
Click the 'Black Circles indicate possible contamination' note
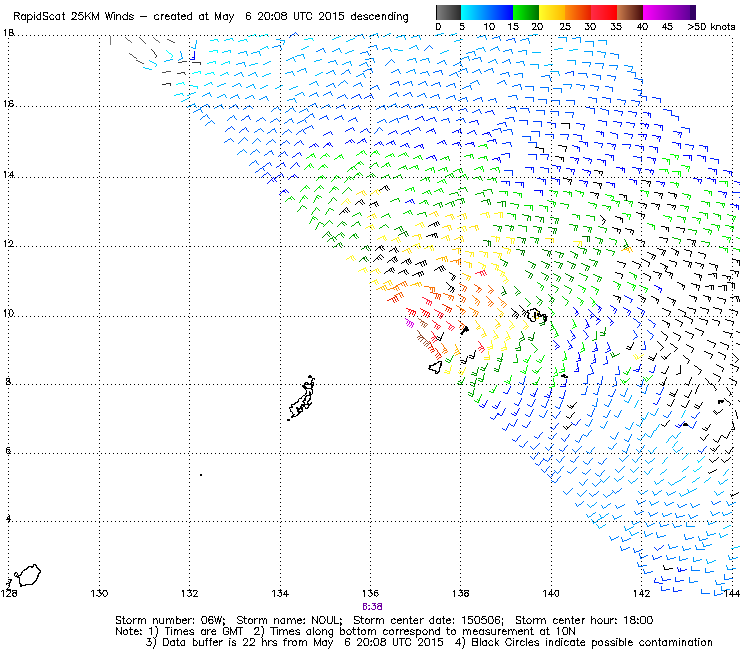[x=592, y=642]
